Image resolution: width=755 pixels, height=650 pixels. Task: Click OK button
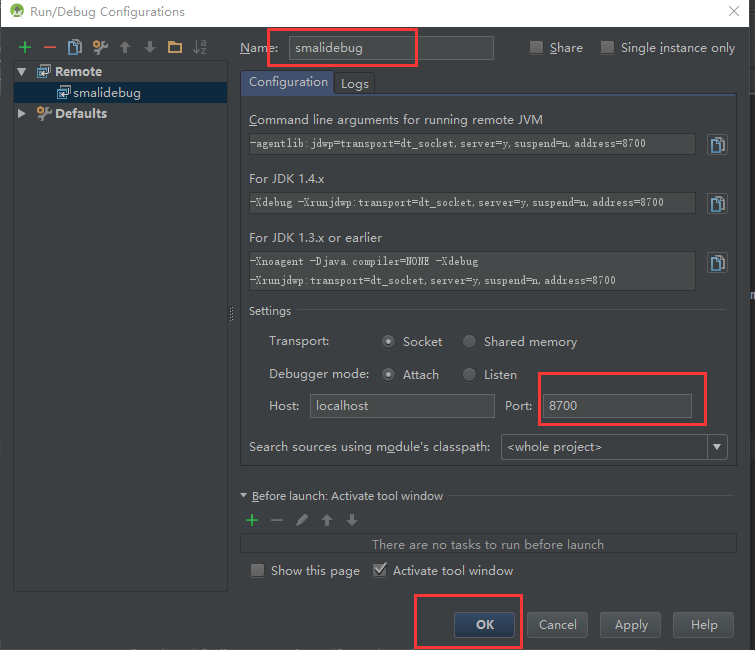(484, 624)
